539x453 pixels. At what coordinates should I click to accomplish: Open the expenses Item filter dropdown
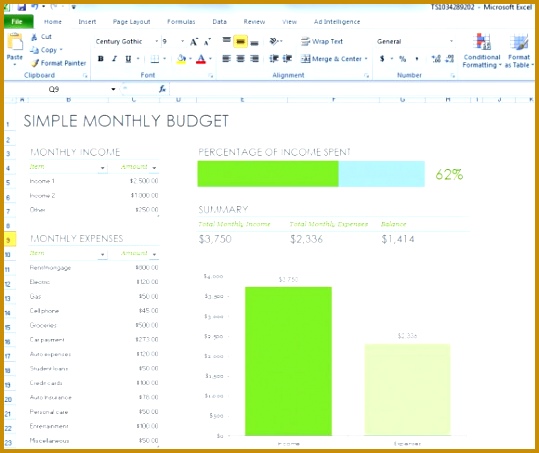tap(102, 254)
